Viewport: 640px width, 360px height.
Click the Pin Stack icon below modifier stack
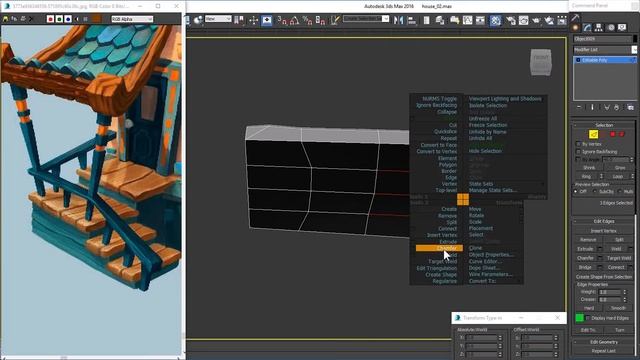[579, 107]
